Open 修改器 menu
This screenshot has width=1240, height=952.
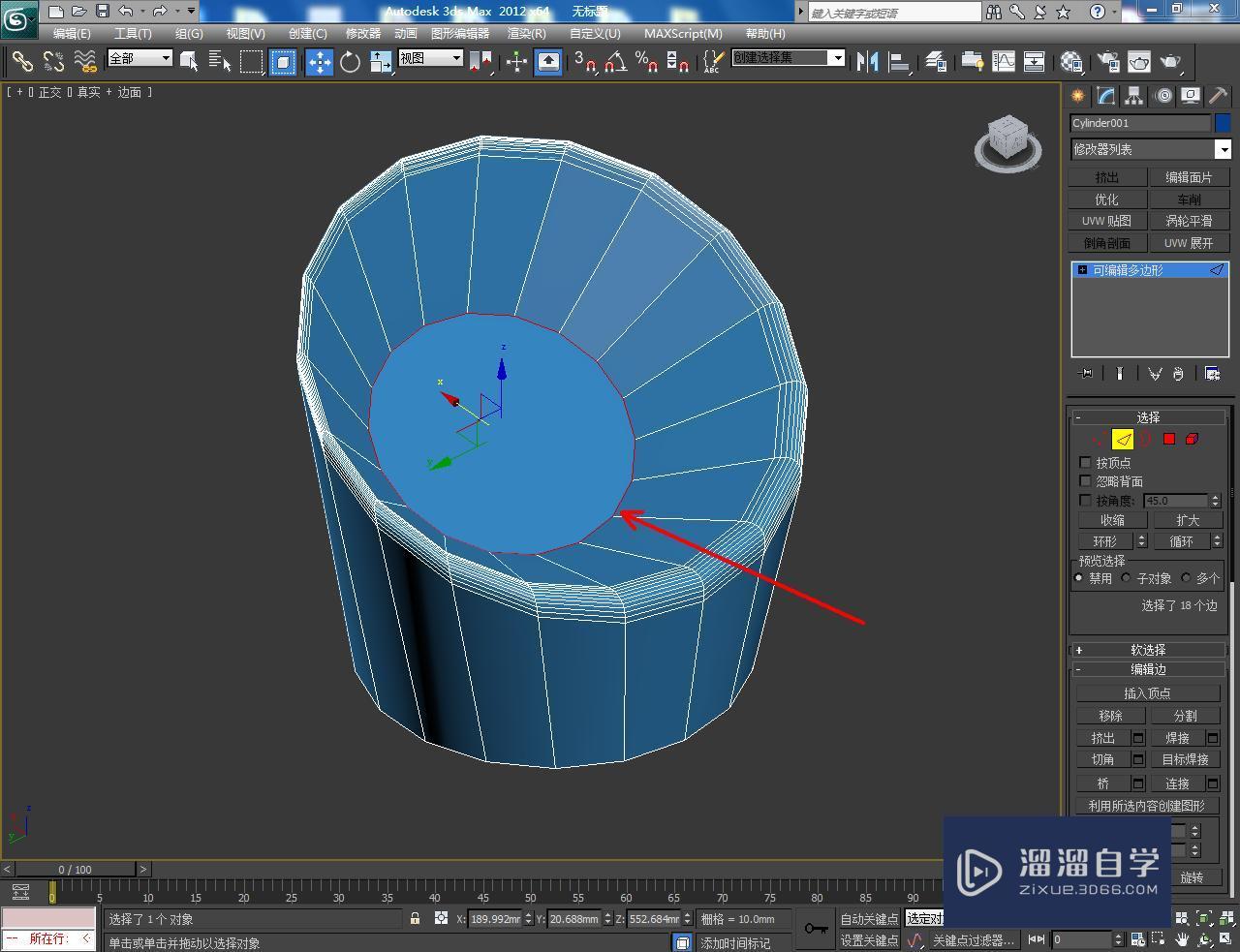tap(363, 33)
